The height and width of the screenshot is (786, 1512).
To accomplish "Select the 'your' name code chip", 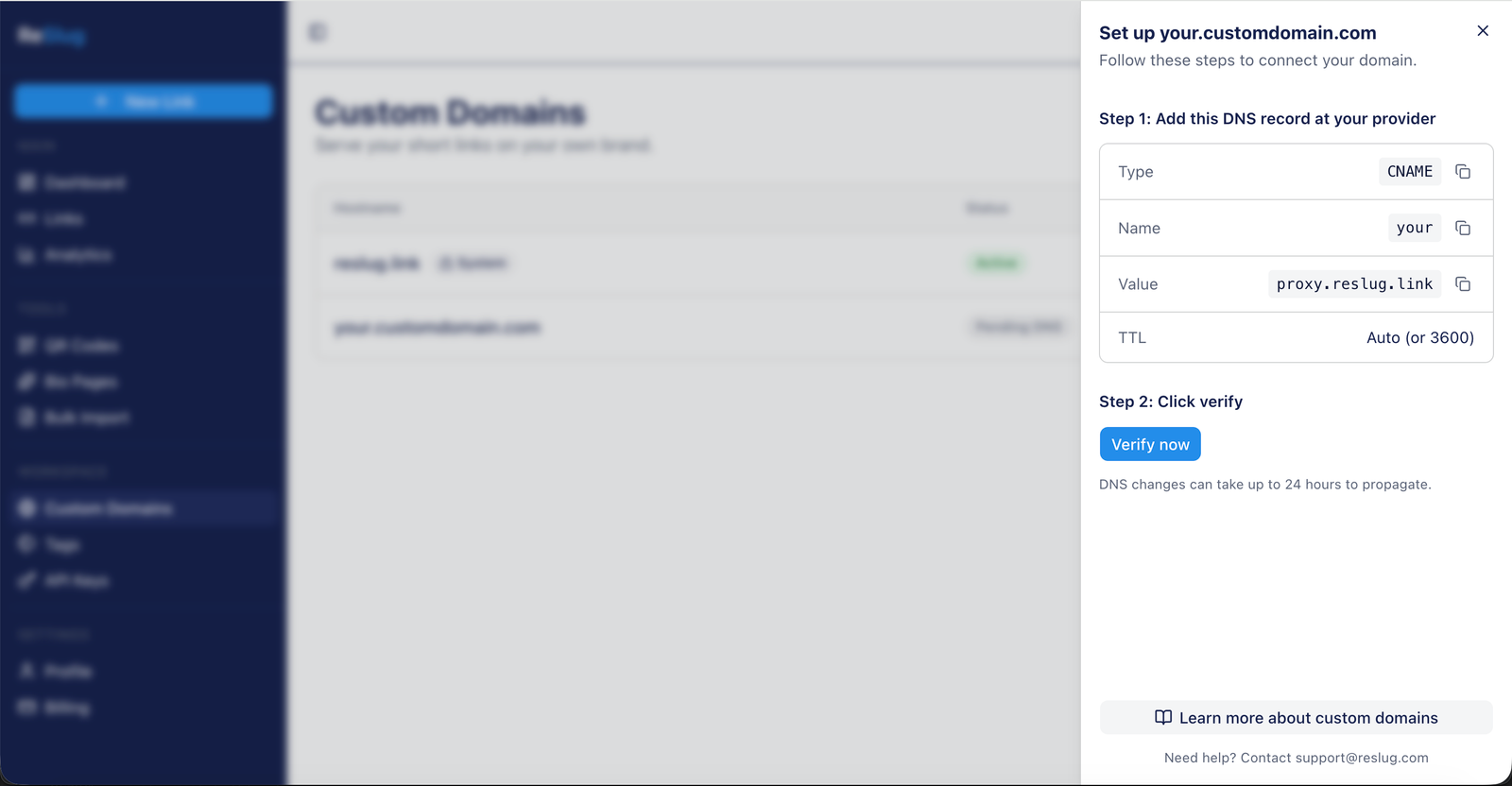I will coord(1415,228).
